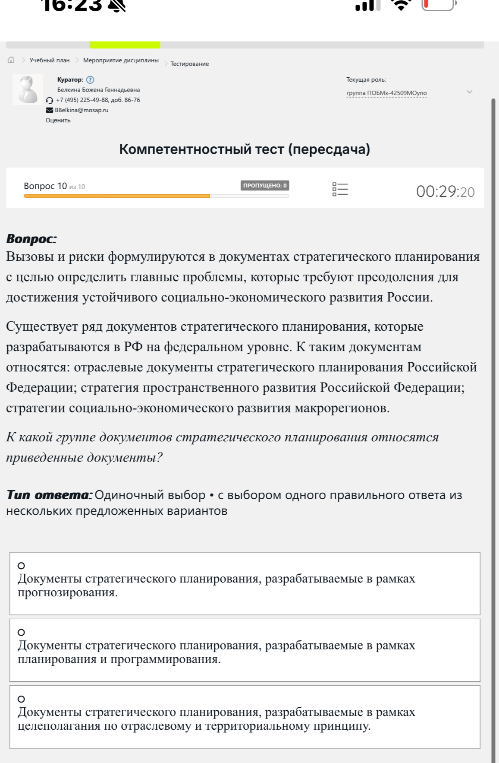Click the Компетентностный тест (пересдача) heading

[x=244, y=149]
